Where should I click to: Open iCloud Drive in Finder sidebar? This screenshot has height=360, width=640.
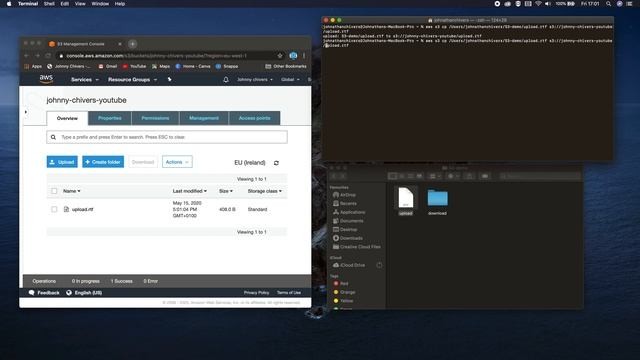tap(349, 265)
